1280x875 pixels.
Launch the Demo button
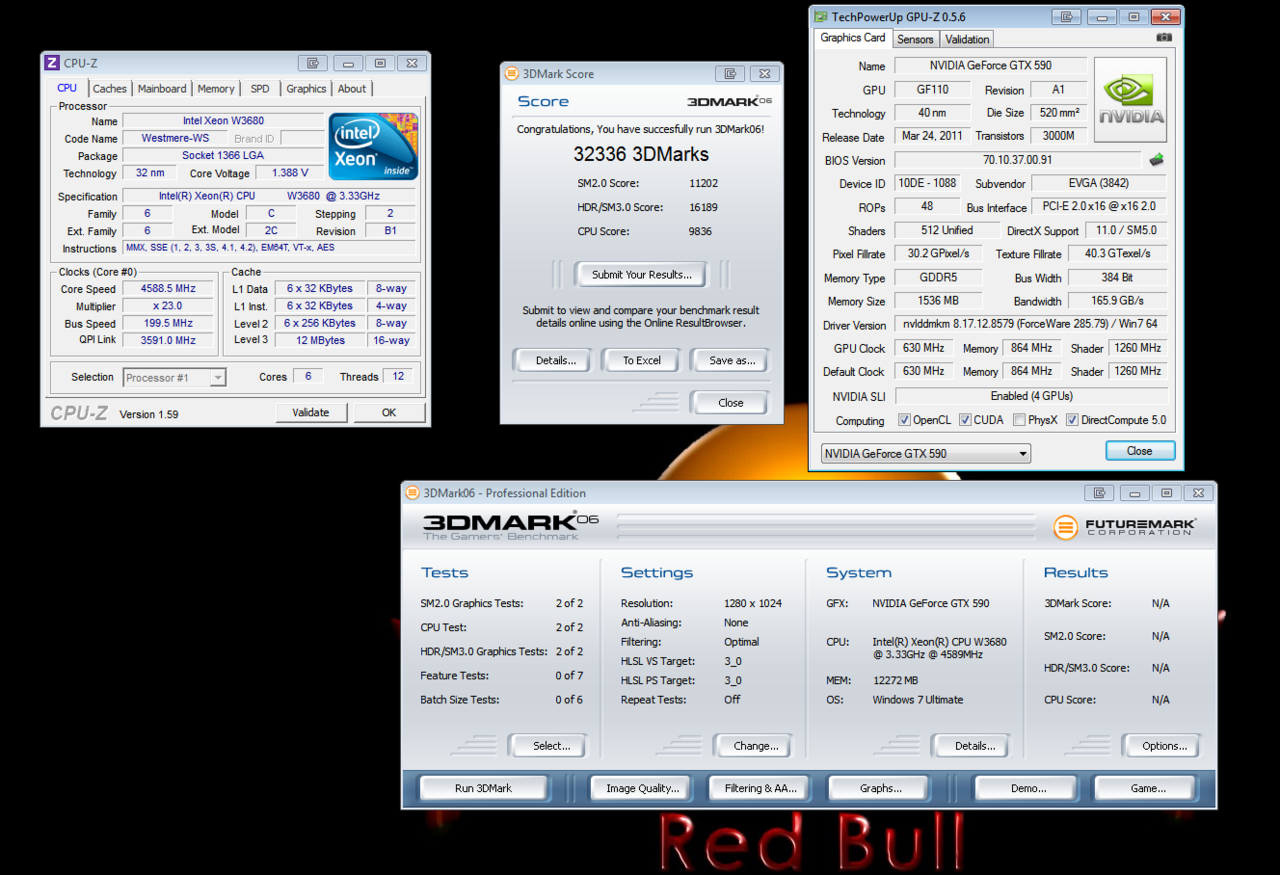pyautogui.click(x=1028, y=788)
